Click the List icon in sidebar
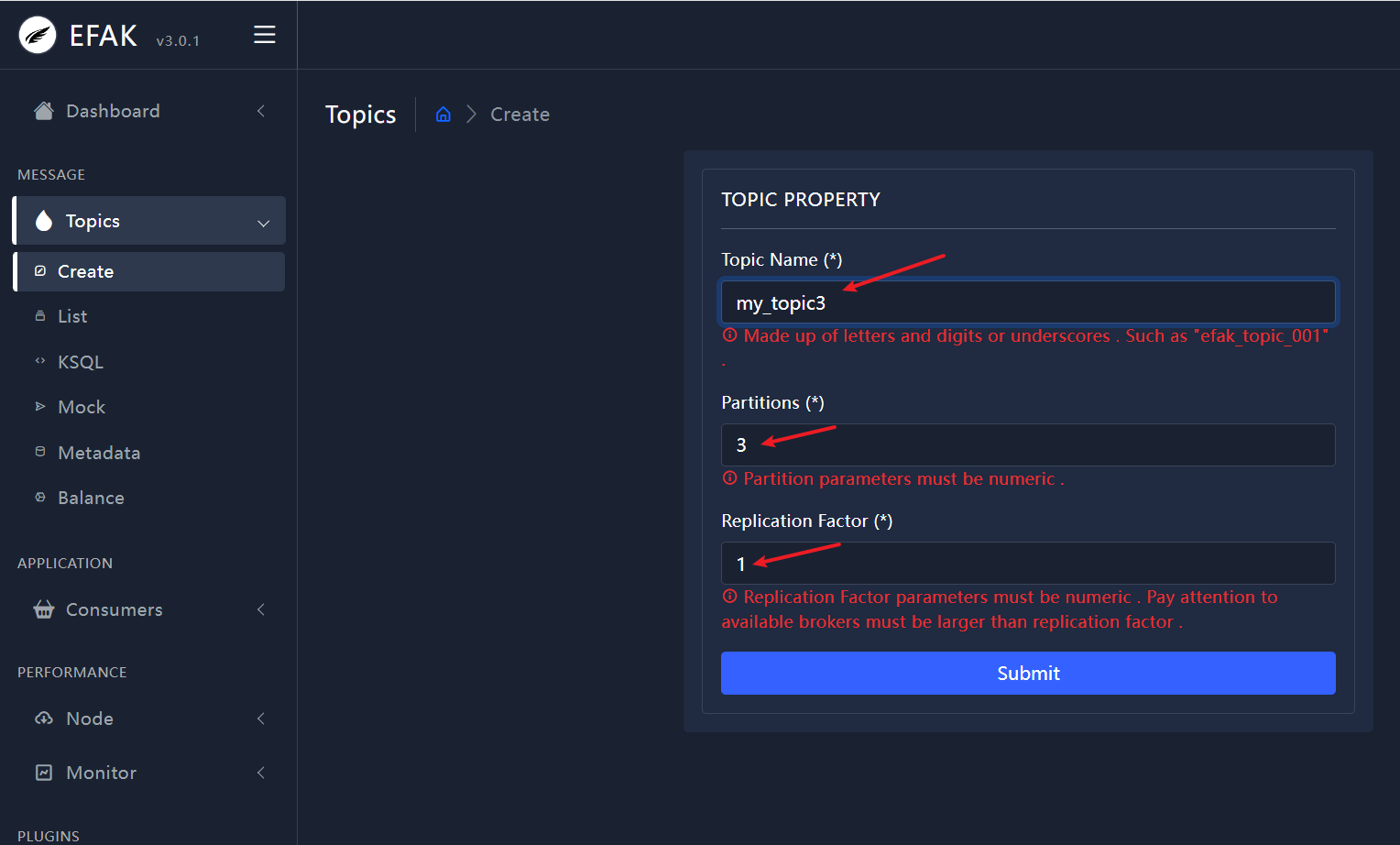Viewport: 1400px width, 845px height. click(40, 316)
